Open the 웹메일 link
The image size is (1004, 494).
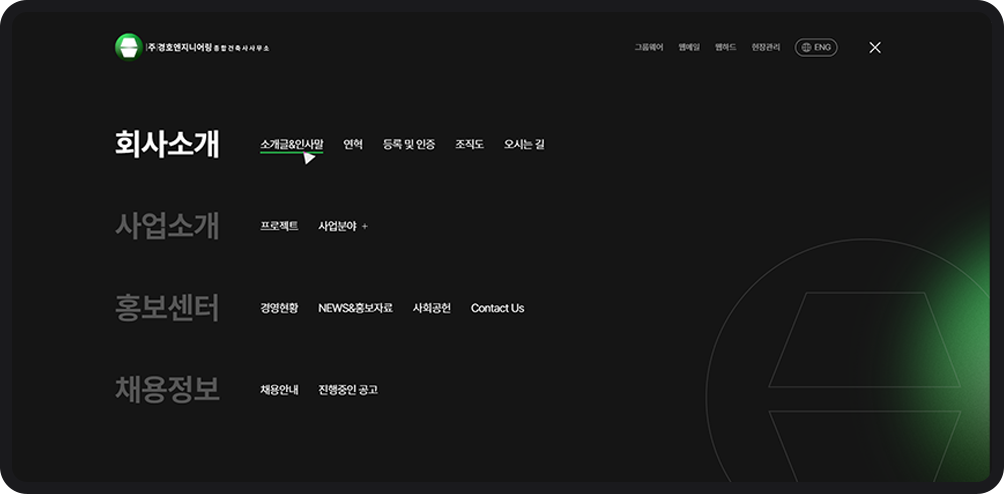[689, 47]
